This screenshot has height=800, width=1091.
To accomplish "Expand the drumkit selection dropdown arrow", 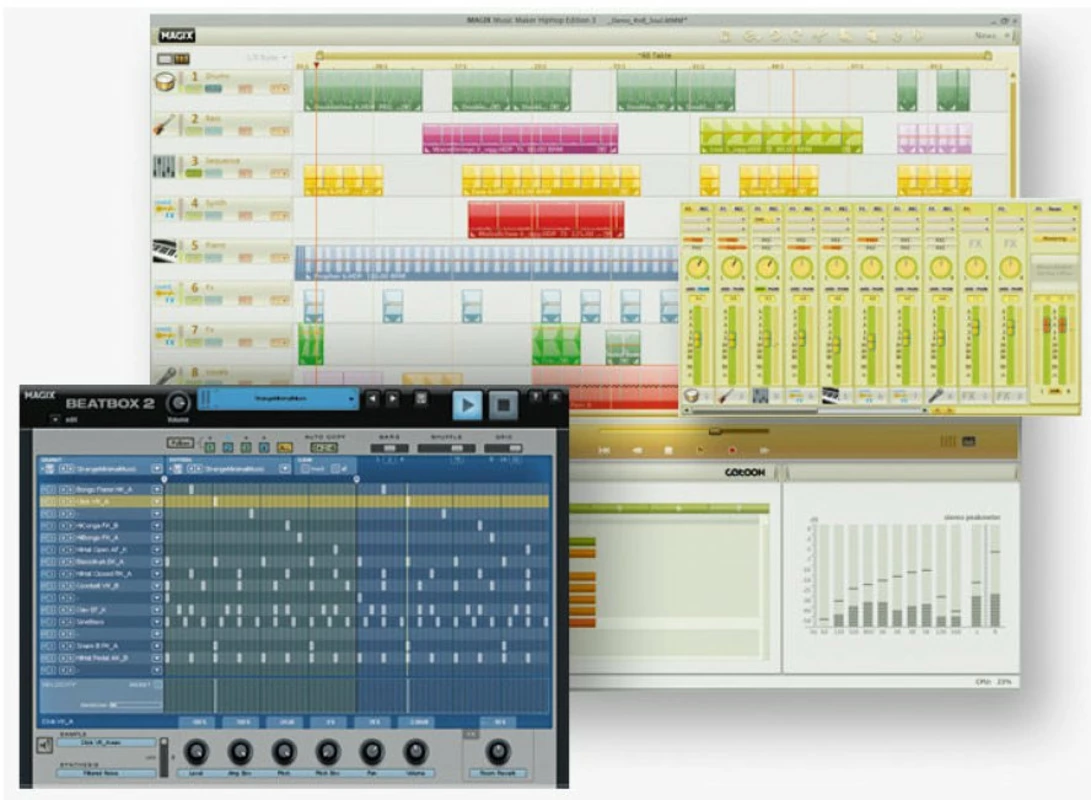I will point(156,469).
